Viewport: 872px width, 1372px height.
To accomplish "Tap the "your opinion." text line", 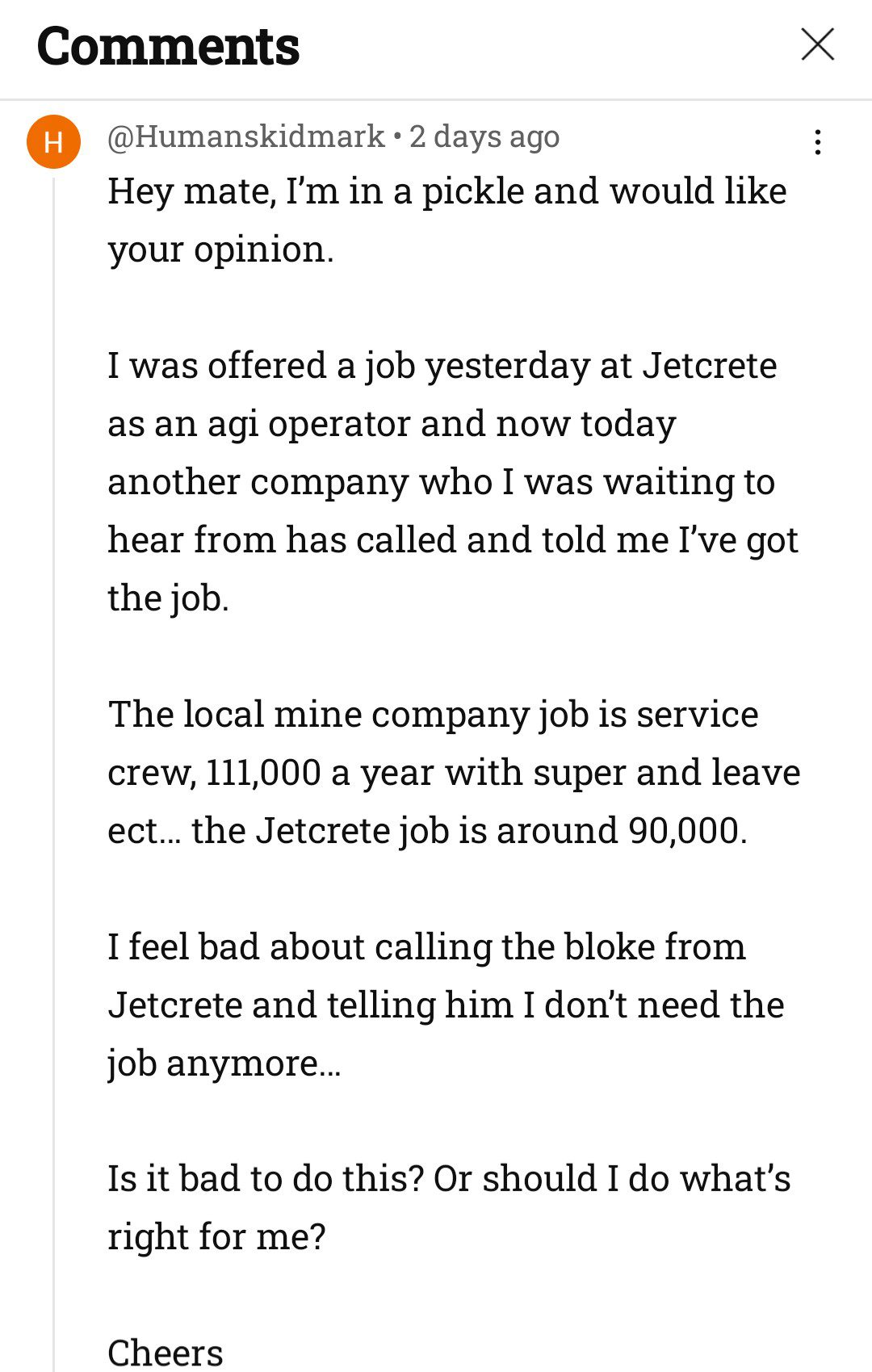I will pyautogui.click(x=220, y=250).
